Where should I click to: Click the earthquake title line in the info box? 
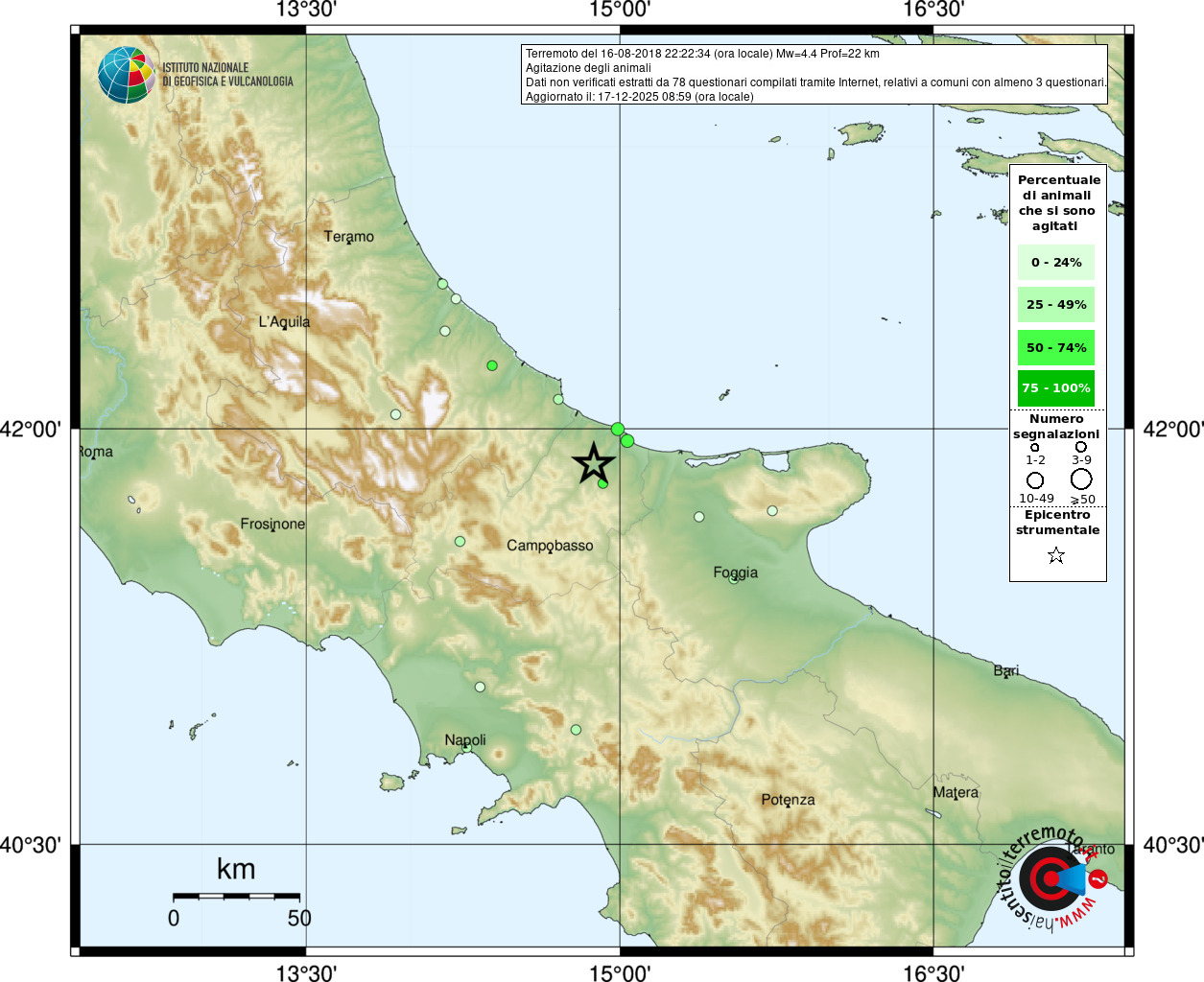point(702,54)
